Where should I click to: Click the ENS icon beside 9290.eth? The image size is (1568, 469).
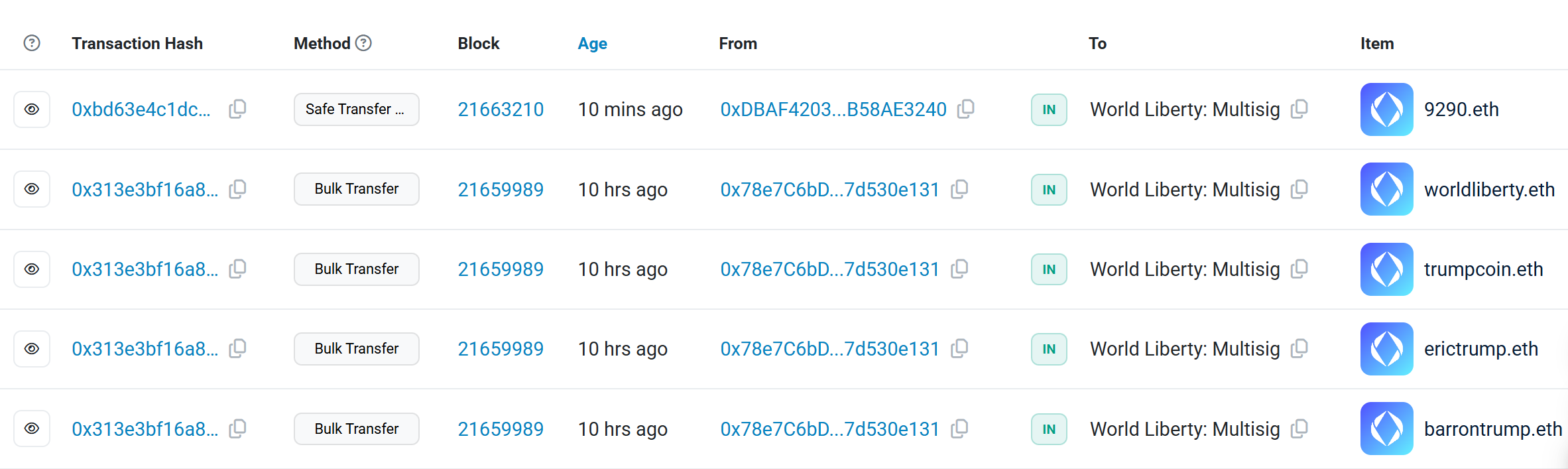(x=1386, y=109)
